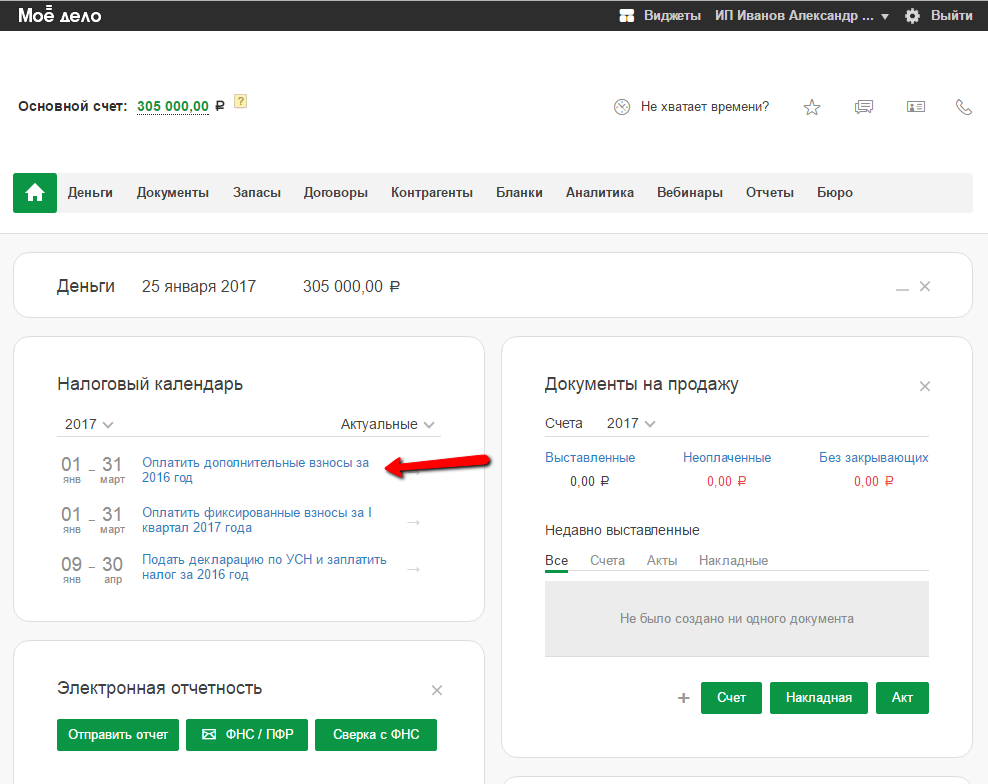Viewport: 988px width, 784px height.
Task: Create a new Накладная
Action: coord(819,698)
